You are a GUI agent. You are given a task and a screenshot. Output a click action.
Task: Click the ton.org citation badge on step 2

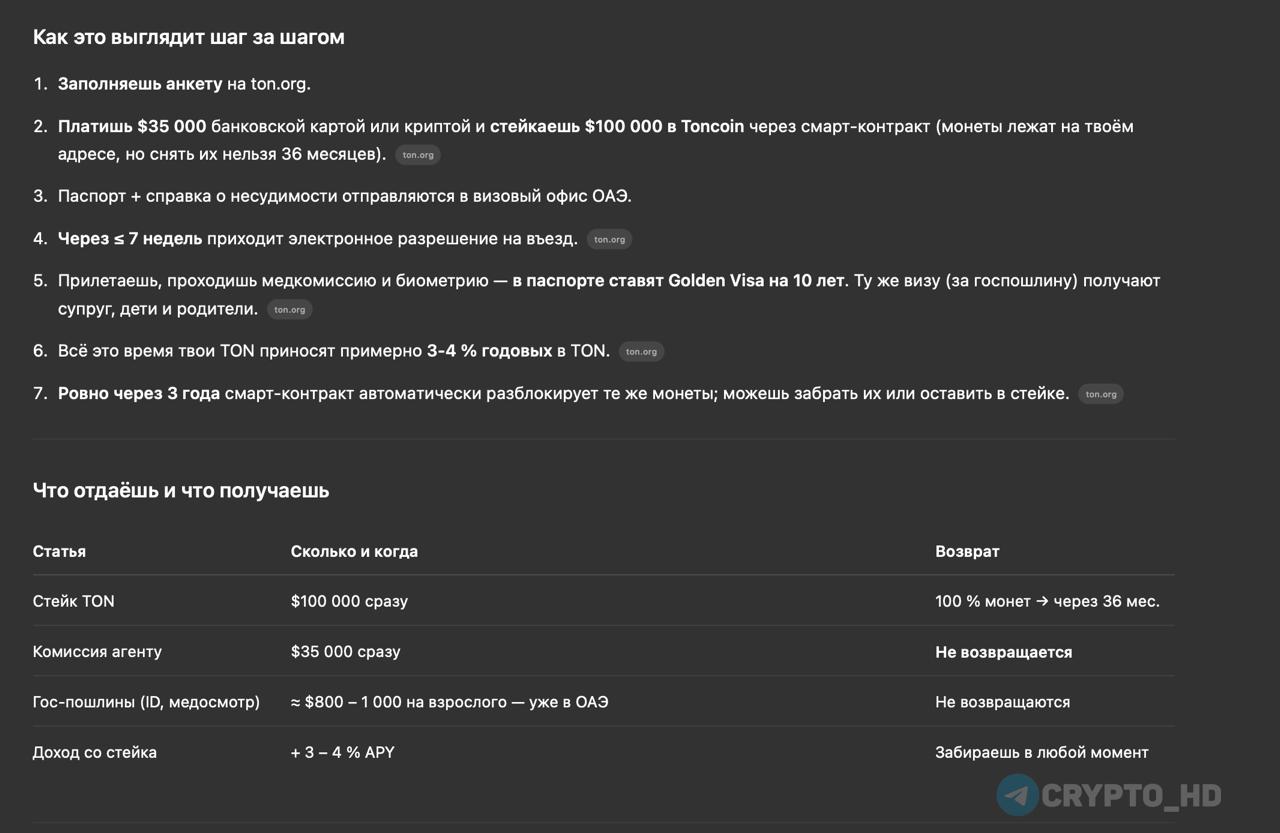(418, 155)
